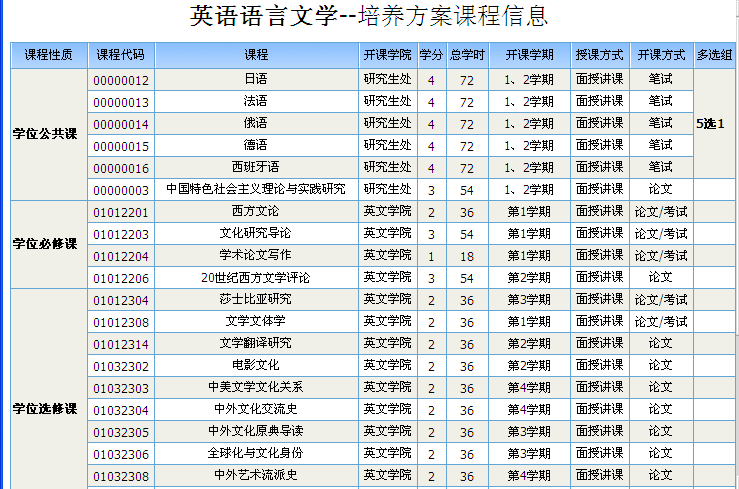Select the 西班牙语 course row

pos(256,168)
